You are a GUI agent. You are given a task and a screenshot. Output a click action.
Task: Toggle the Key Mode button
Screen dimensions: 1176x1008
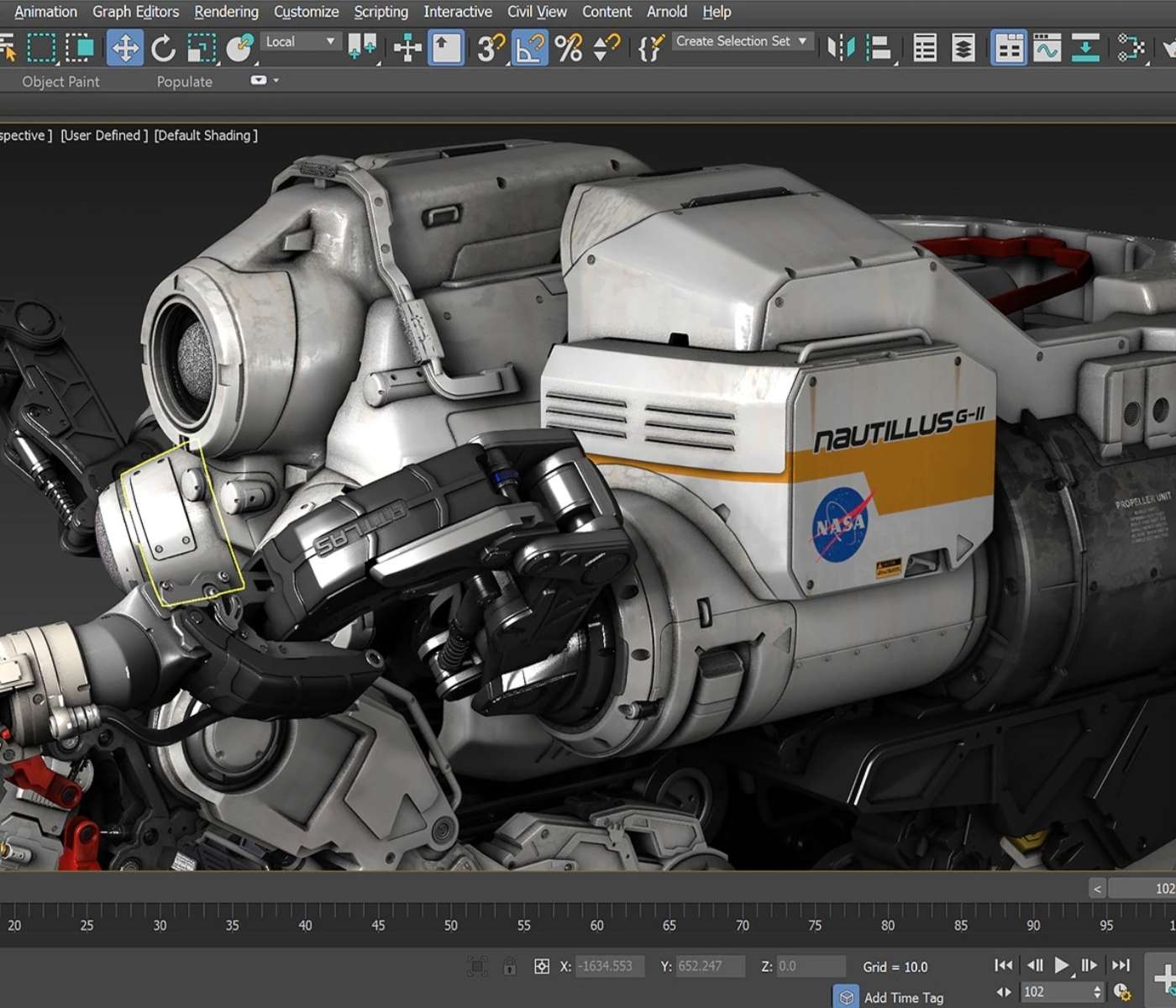[x=1003, y=992]
